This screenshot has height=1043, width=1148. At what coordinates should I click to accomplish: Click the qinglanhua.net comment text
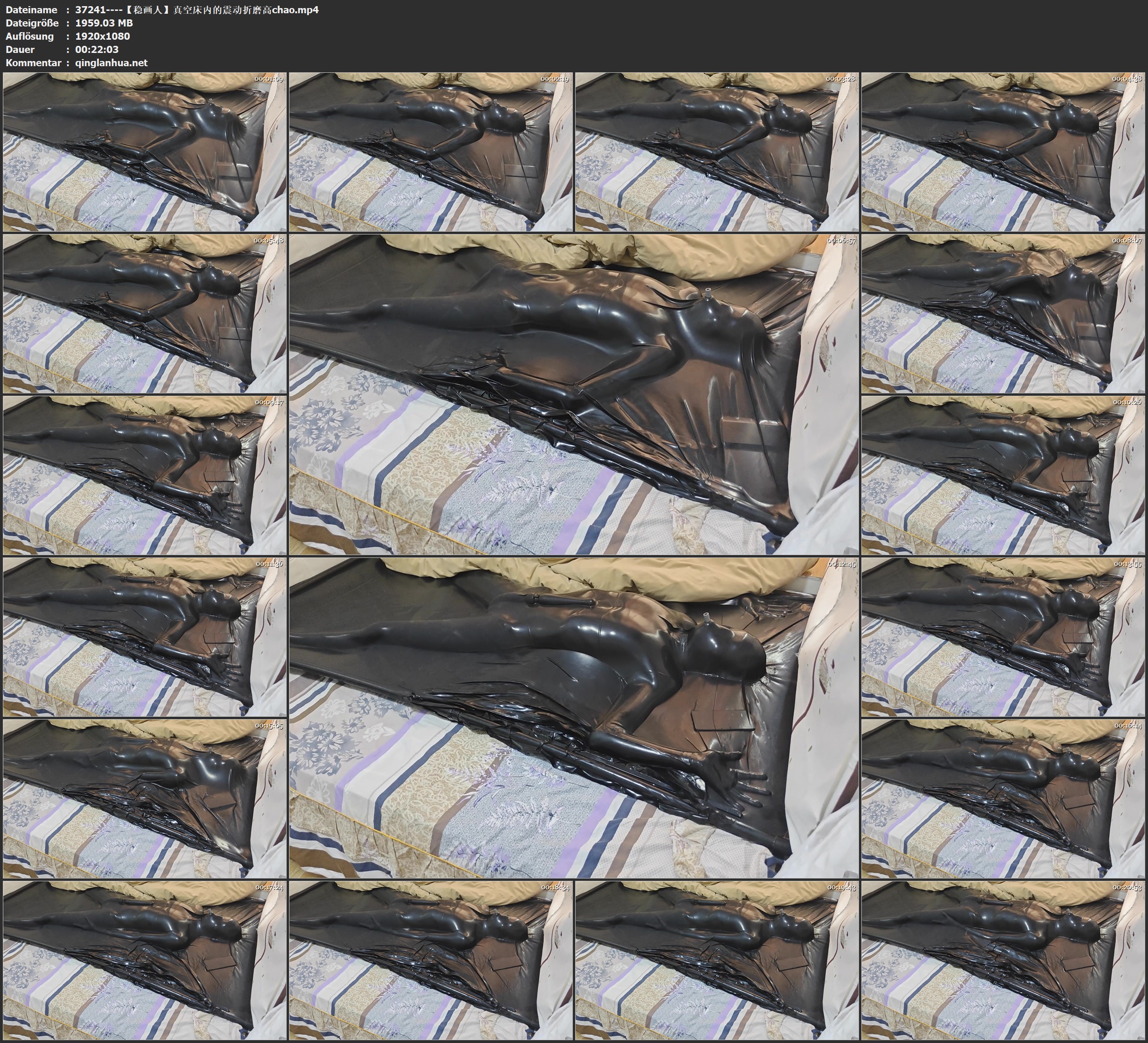coord(111,62)
